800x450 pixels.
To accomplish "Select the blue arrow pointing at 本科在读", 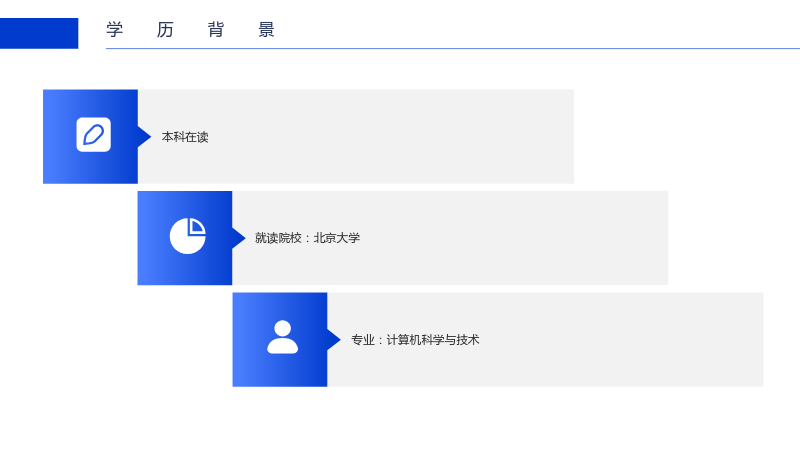I will coord(144,137).
